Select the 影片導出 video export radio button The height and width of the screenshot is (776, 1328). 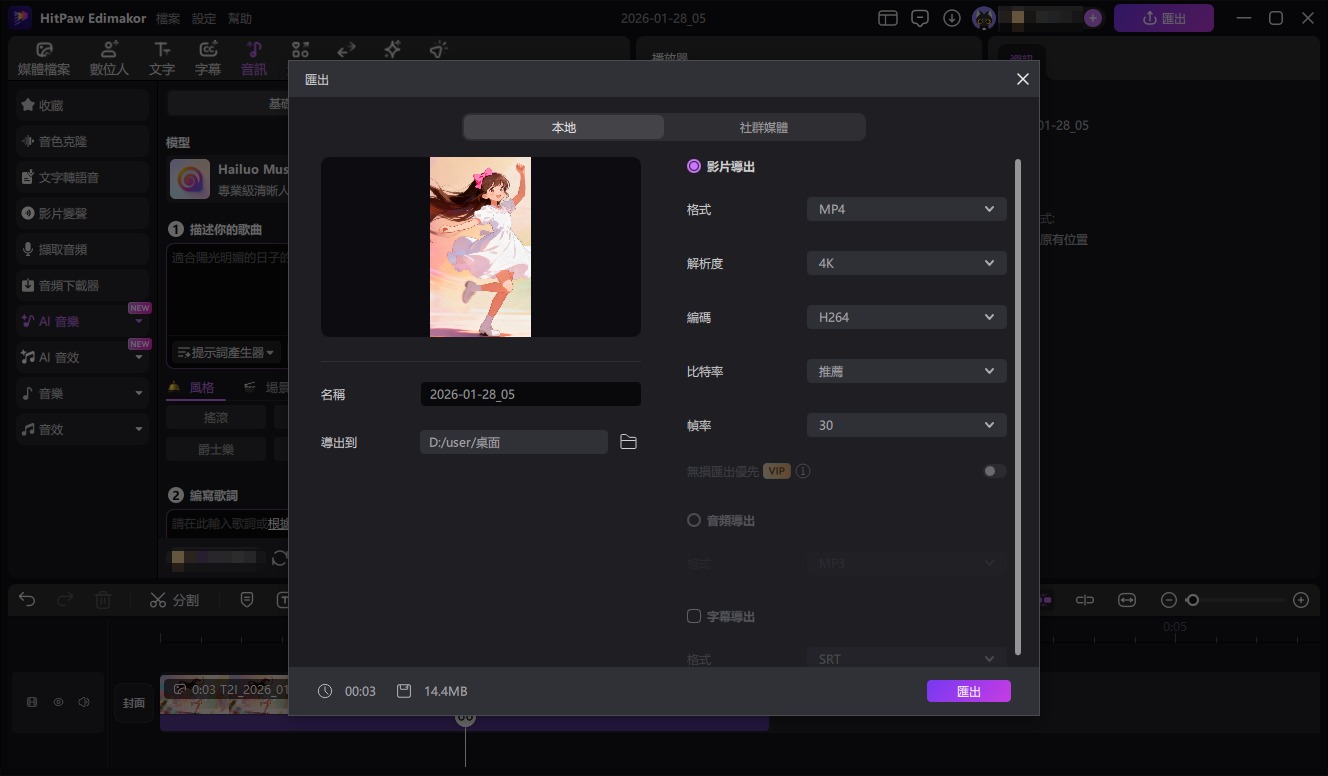693,166
